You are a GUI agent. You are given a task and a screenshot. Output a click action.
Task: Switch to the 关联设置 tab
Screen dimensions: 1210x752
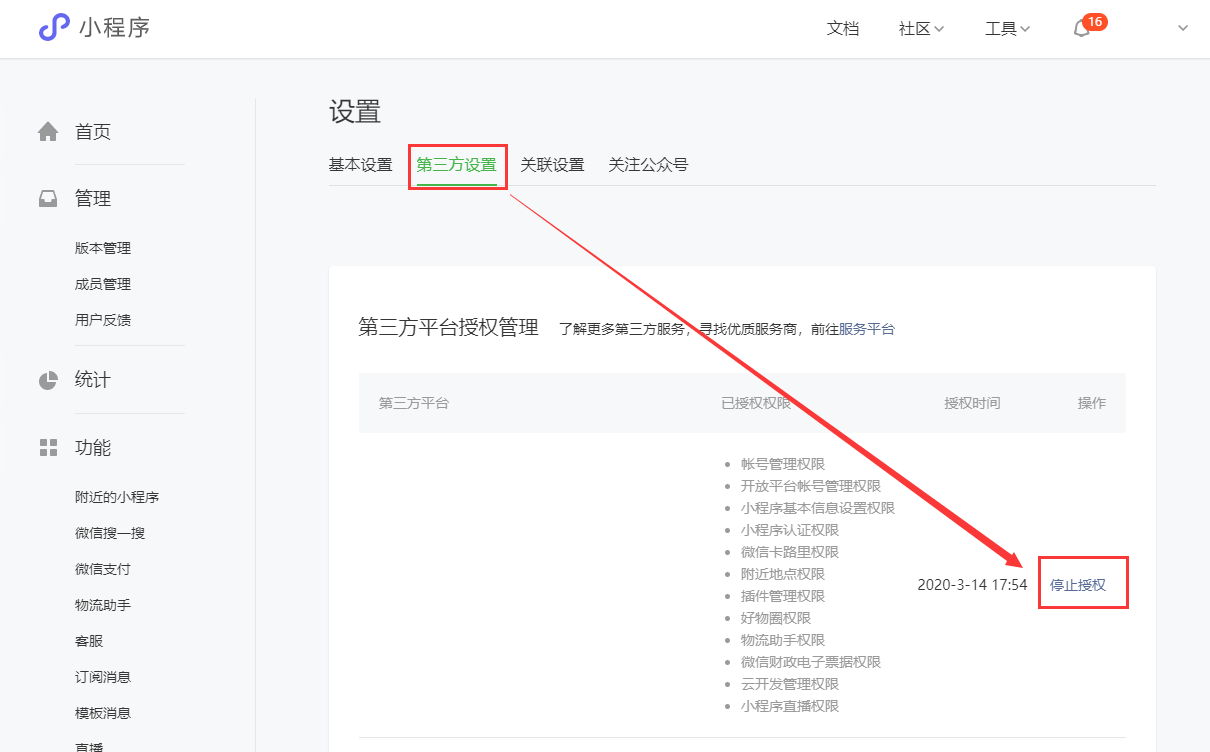point(552,165)
